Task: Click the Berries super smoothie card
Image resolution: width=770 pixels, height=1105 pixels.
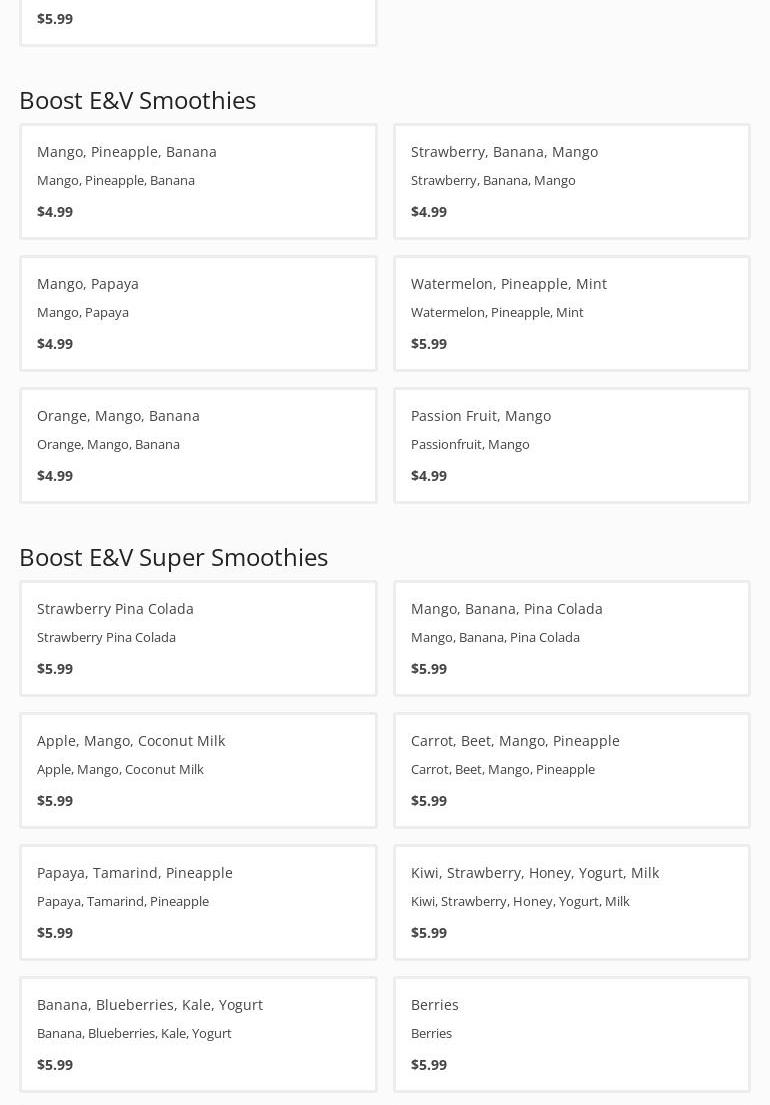Action: click(x=572, y=1034)
